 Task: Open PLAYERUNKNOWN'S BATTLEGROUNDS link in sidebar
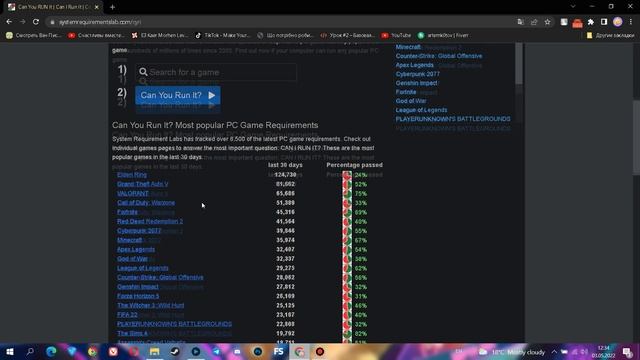click(453, 119)
